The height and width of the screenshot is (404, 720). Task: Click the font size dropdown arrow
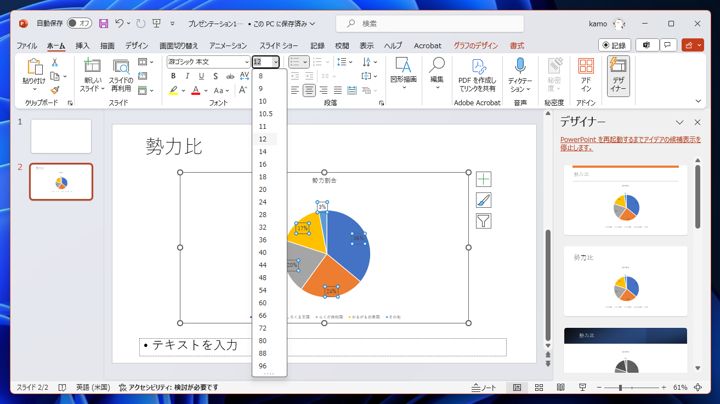[x=275, y=62]
